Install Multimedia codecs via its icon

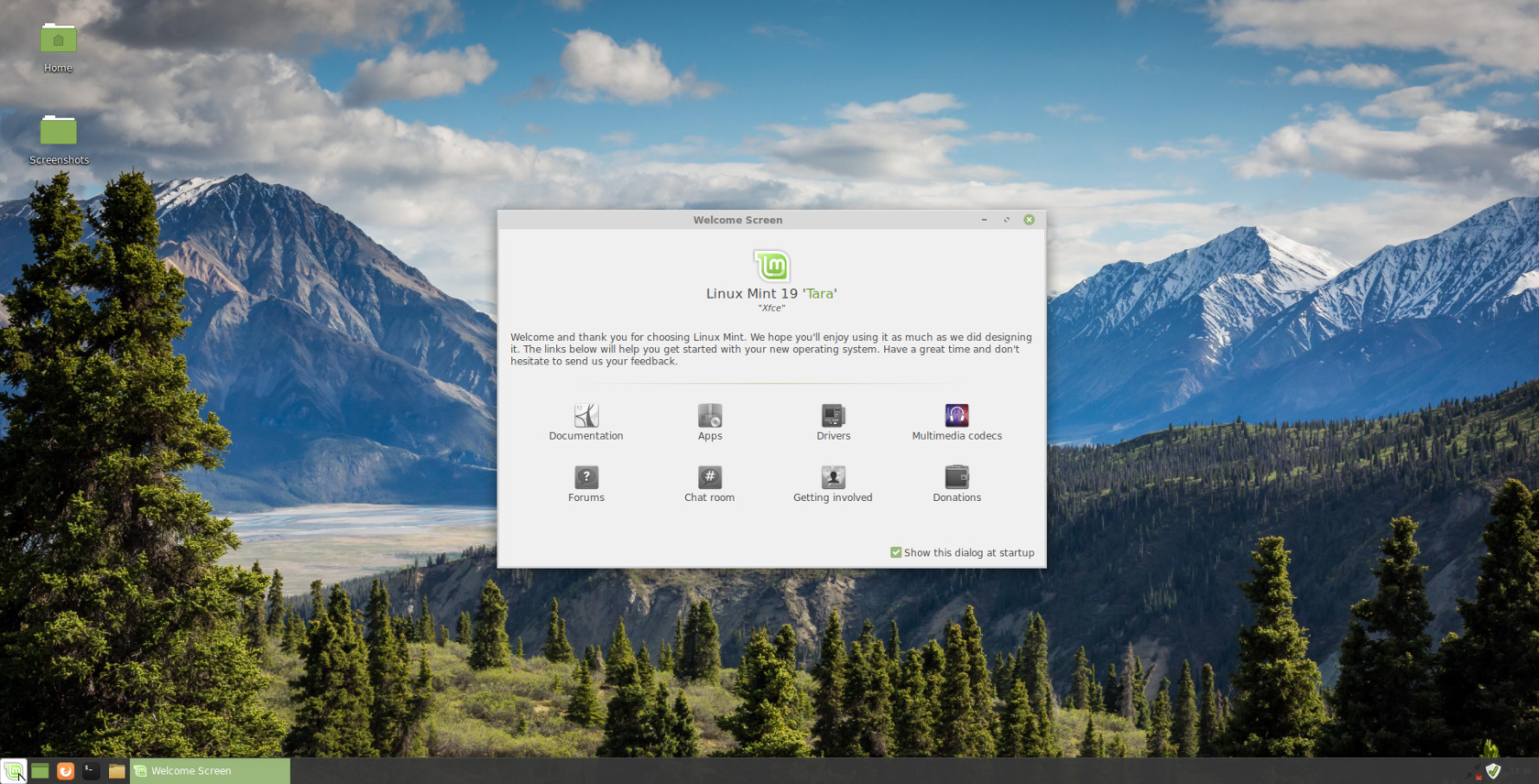[957, 416]
